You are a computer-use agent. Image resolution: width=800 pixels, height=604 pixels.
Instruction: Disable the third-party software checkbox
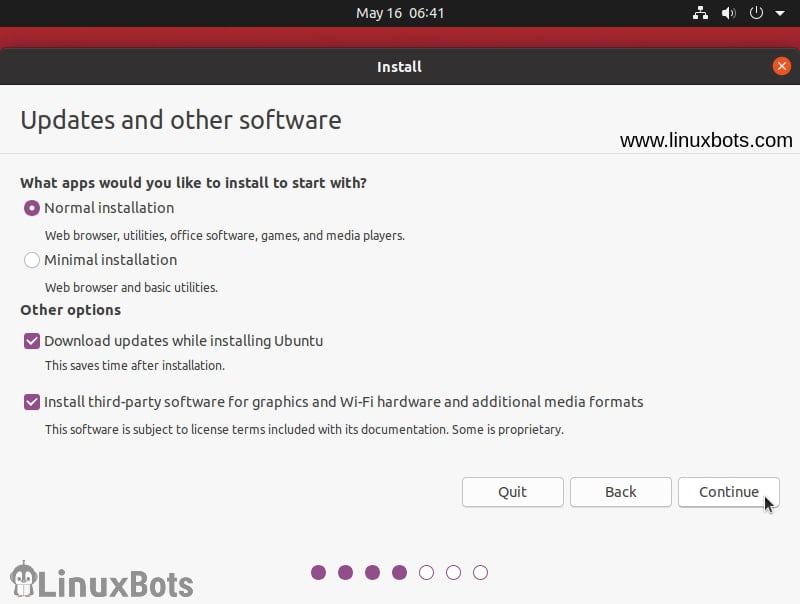pos(31,402)
